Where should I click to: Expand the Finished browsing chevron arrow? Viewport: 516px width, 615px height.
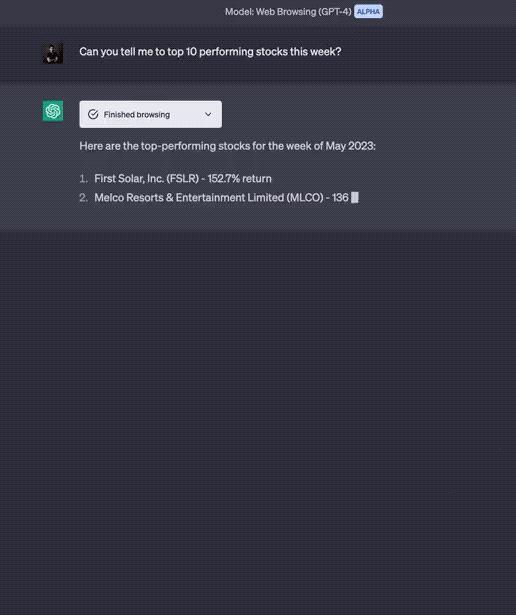208,114
